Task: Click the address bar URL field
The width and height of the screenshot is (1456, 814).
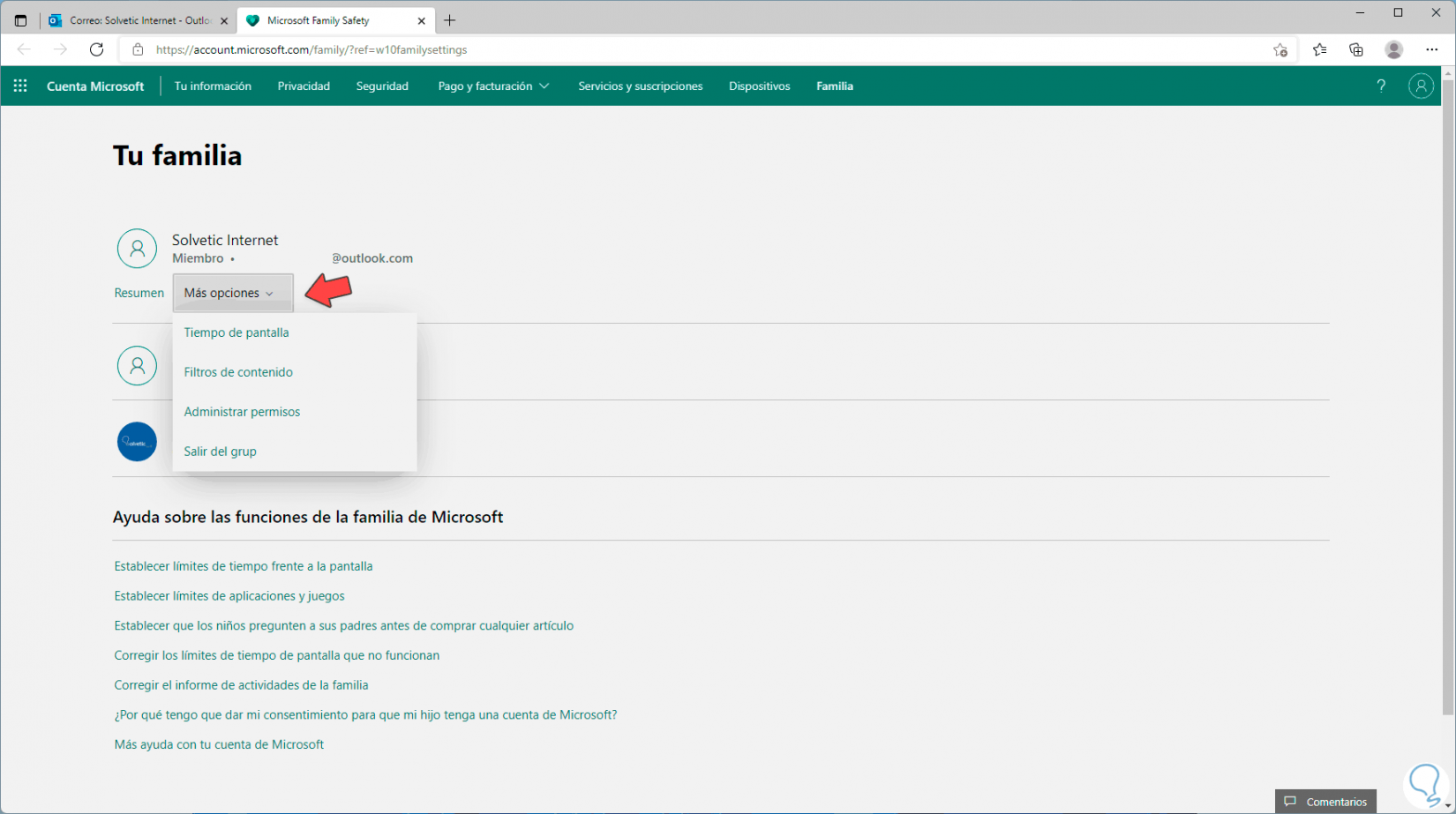Action: tap(706, 49)
